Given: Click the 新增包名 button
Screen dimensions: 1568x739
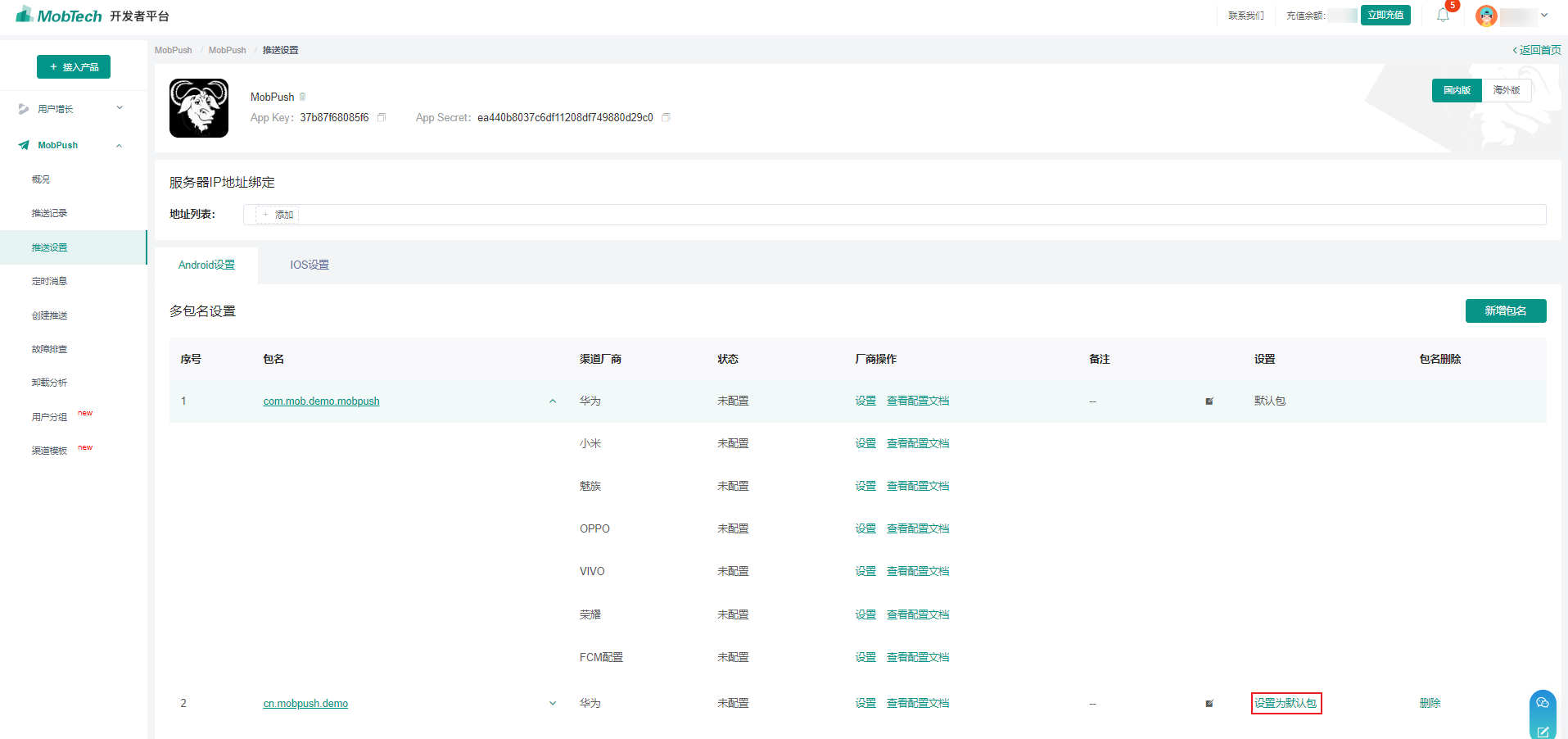Looking at the screenshot, I should pyautogui.click(x=1506, y=311).
